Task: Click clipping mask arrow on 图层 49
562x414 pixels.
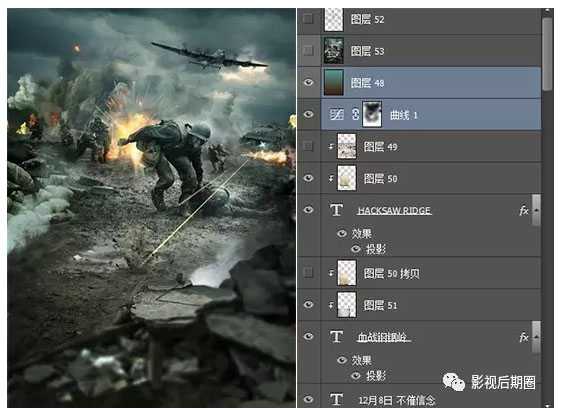Action: click(x=331, y=146)
